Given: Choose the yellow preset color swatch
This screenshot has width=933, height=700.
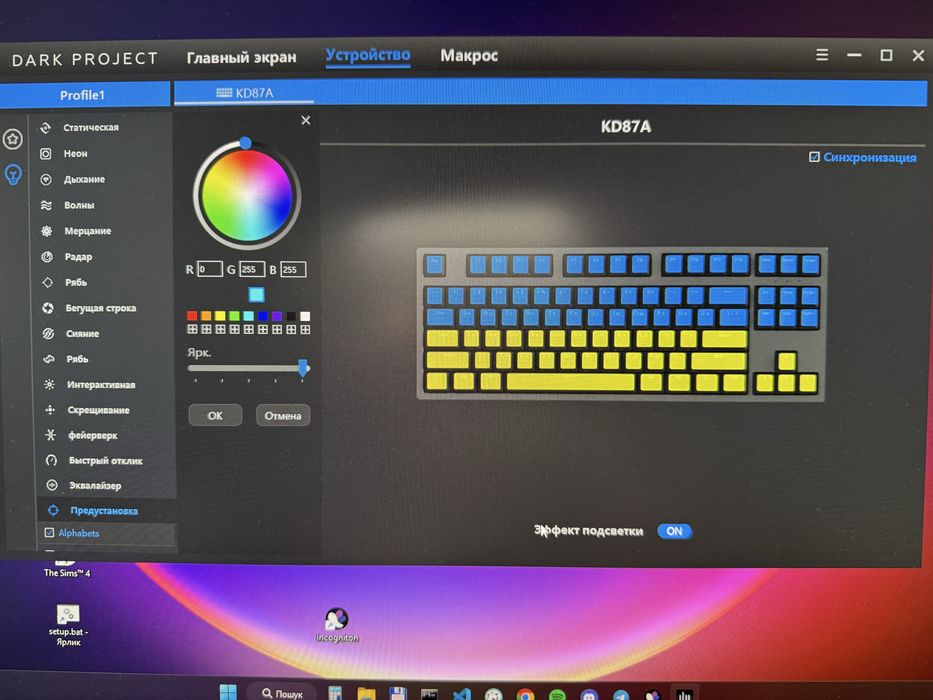Looking at the screenshot, I should point(220,315).
